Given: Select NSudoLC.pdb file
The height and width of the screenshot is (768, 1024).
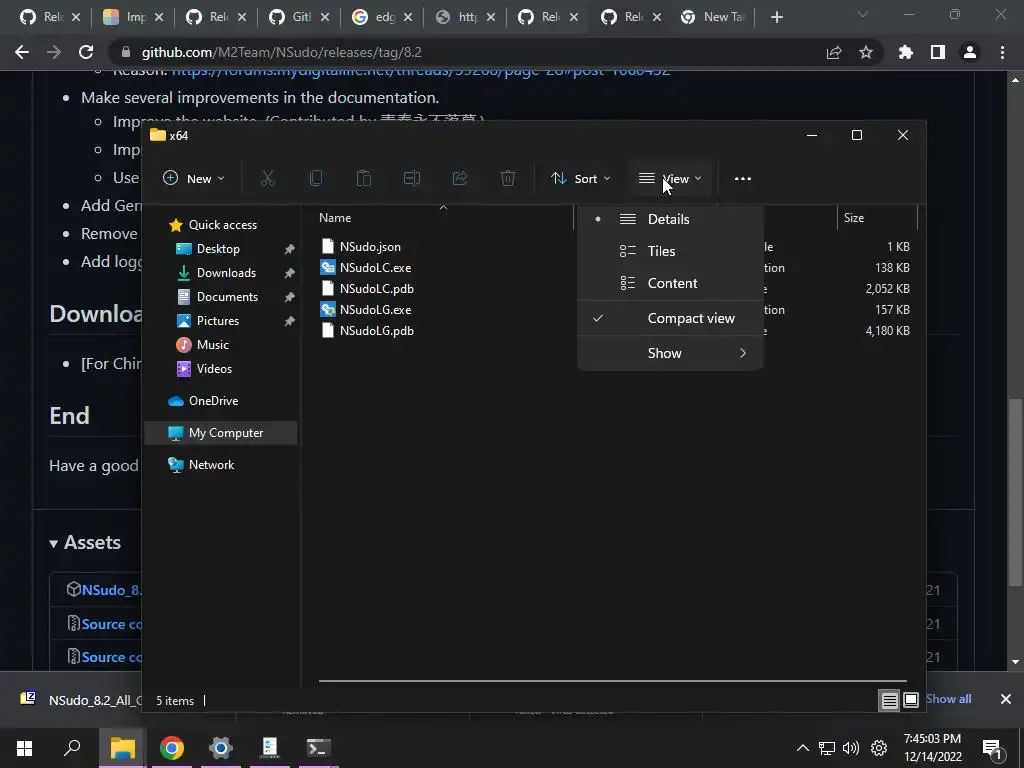Looking at the screenshot, I should point(376,289).
